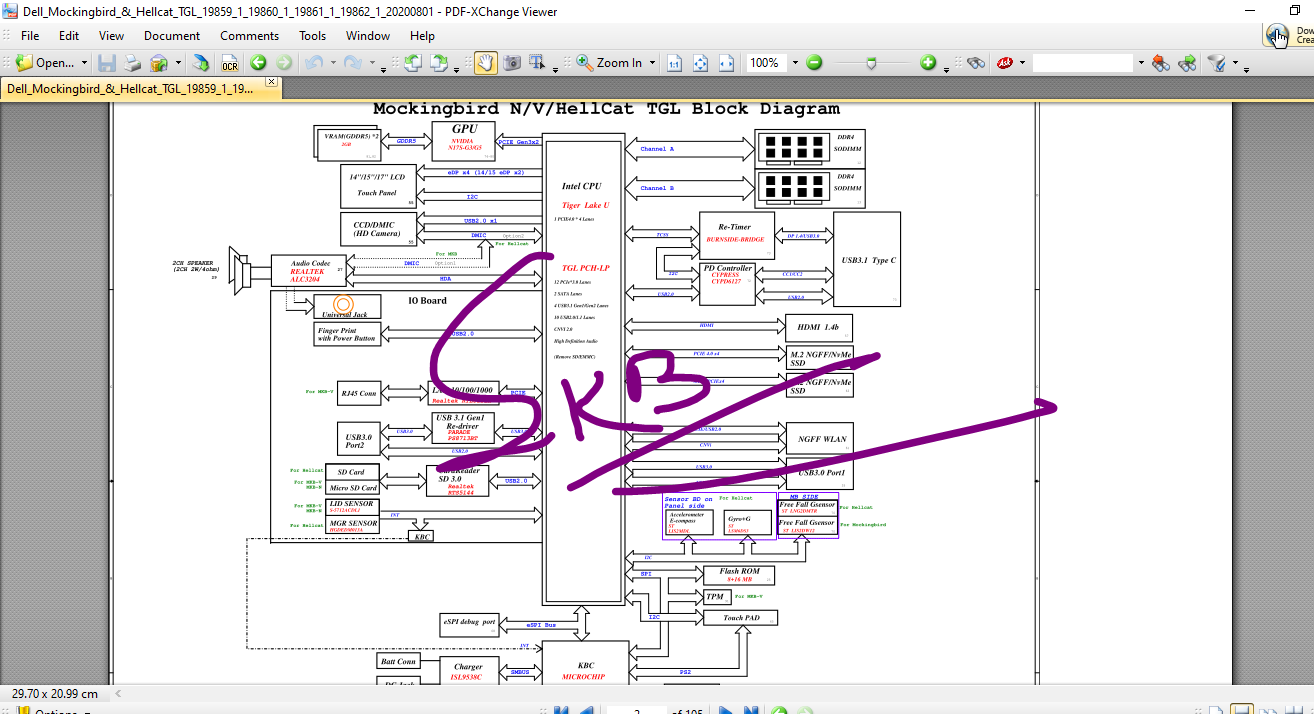This screenshot has height=714, width=1314.
Task: Click the green minus zoom out button
Action: click(x=814, y=62)
